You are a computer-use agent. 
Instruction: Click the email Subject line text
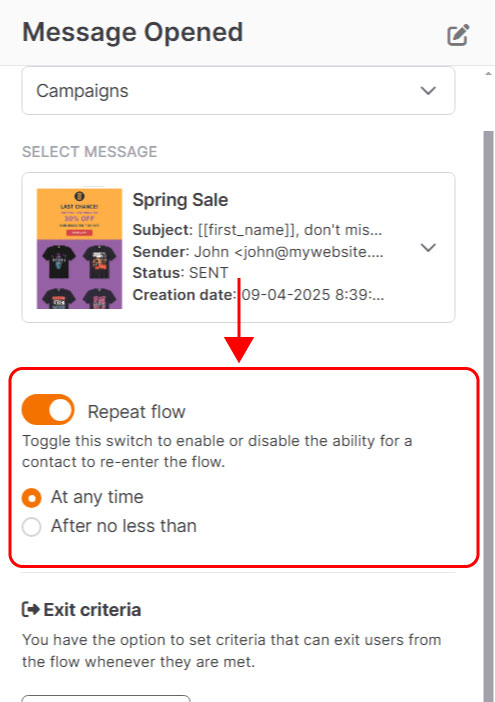pos(257,230)
